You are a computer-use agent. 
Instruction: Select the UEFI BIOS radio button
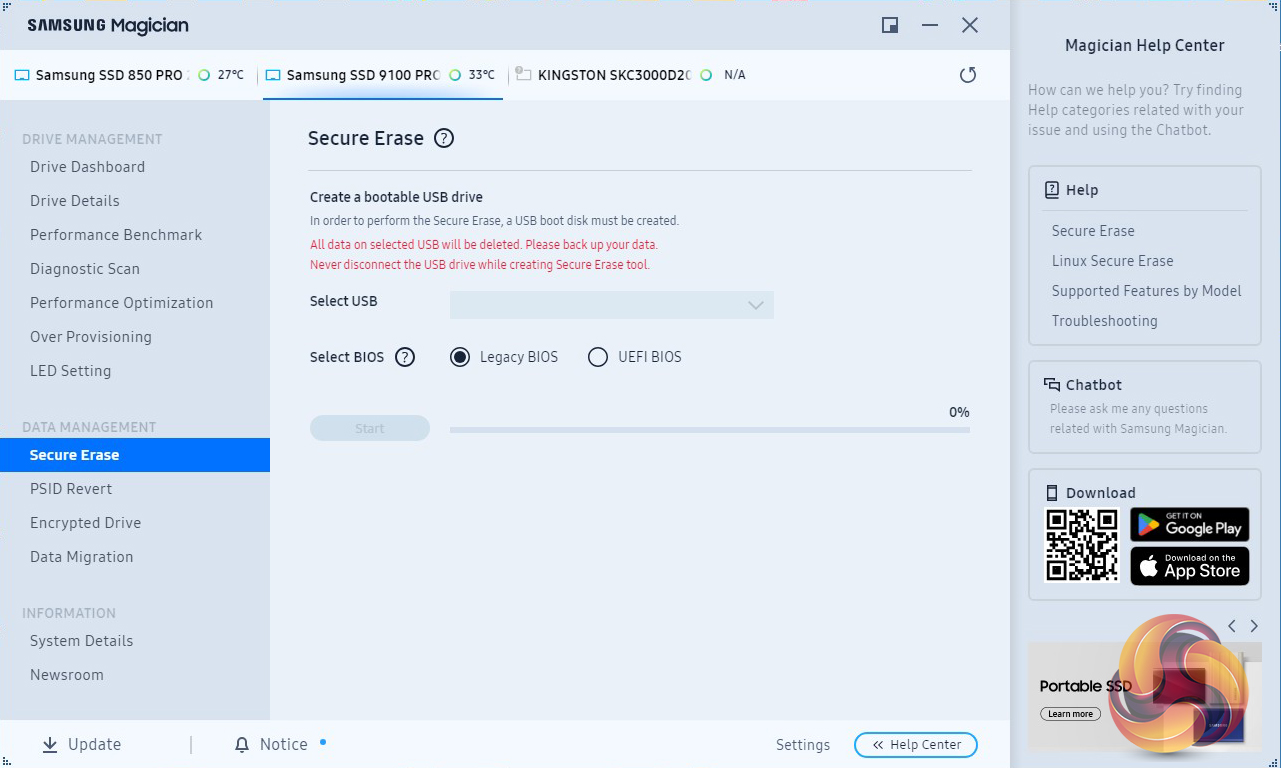point(598,357)
